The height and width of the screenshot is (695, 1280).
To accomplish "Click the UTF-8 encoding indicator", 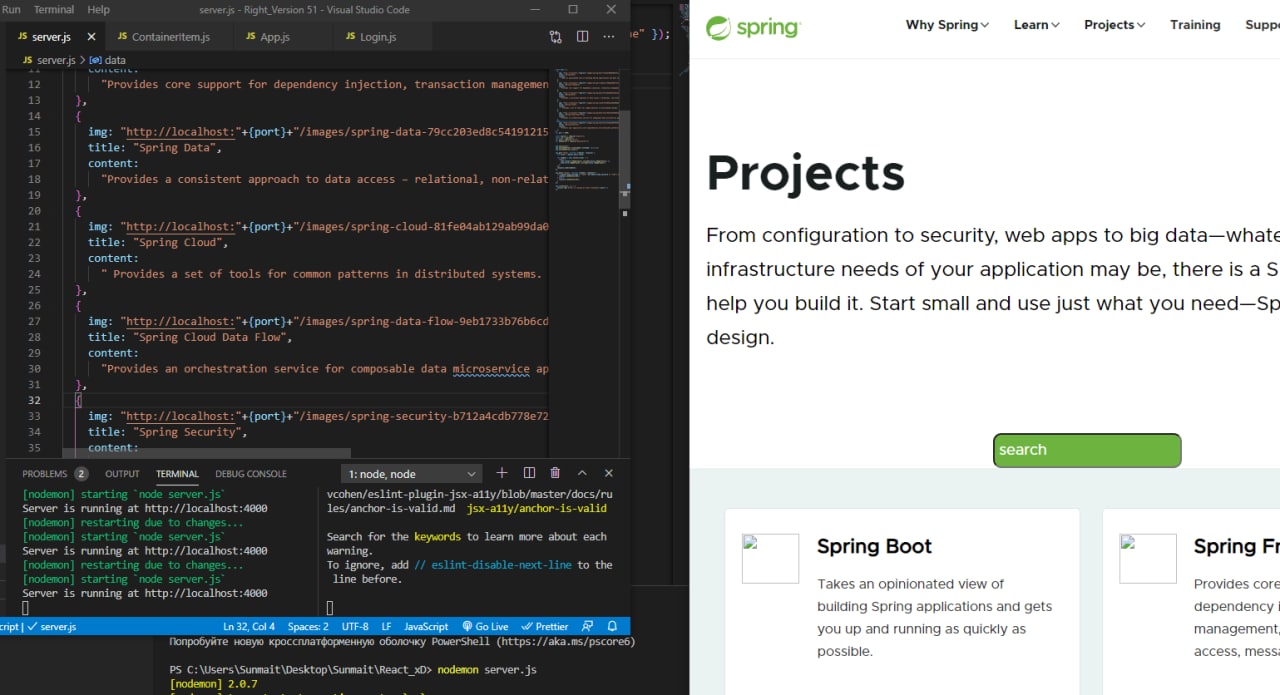I will pos(354,626).
